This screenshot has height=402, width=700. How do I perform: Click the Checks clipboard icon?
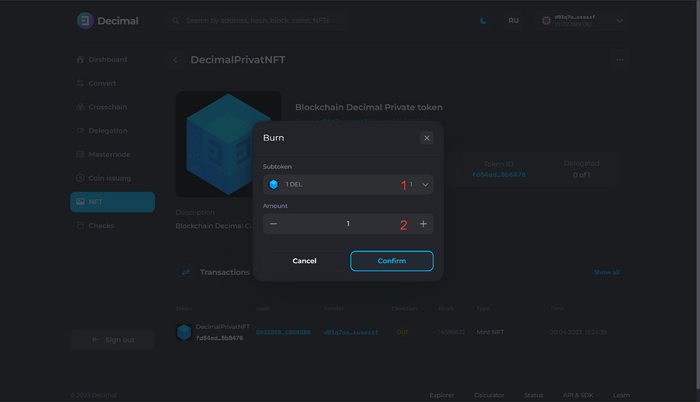80,226
